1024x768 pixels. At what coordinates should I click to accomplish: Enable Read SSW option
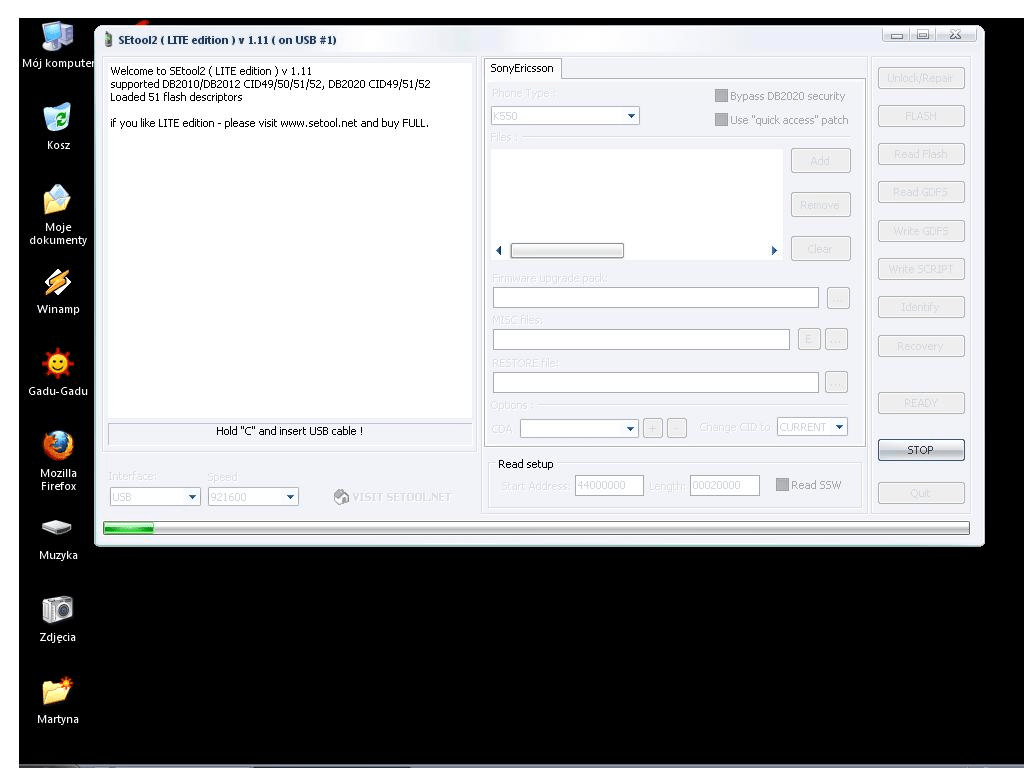pyautogui.click(x=784, y=484)
